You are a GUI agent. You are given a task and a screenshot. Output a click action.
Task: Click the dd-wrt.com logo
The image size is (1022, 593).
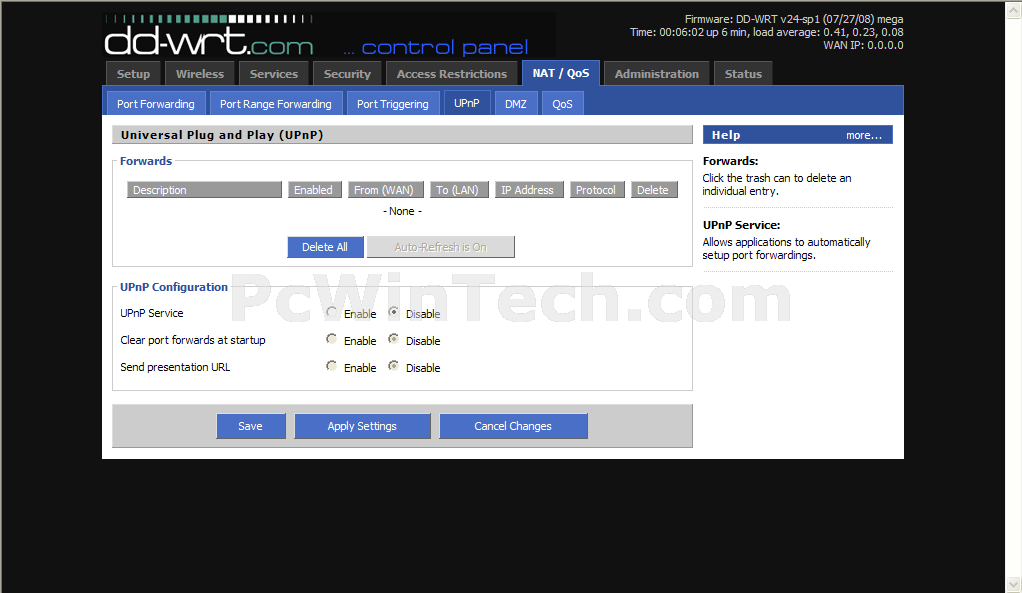tap(209, 36)
